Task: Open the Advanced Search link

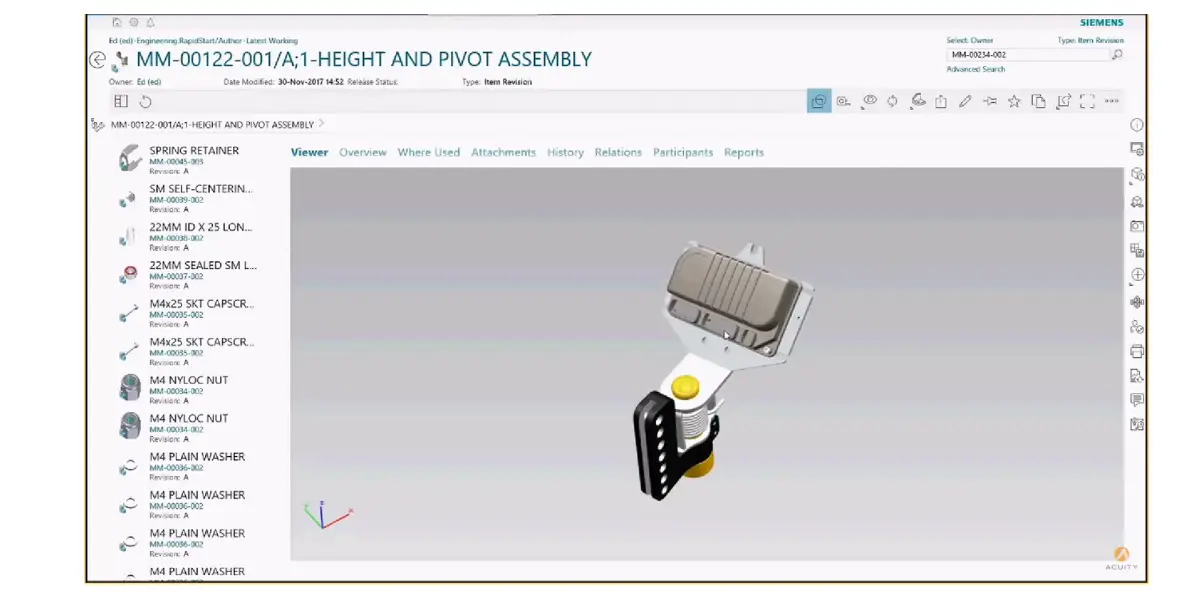Action: tap(976, 69)
